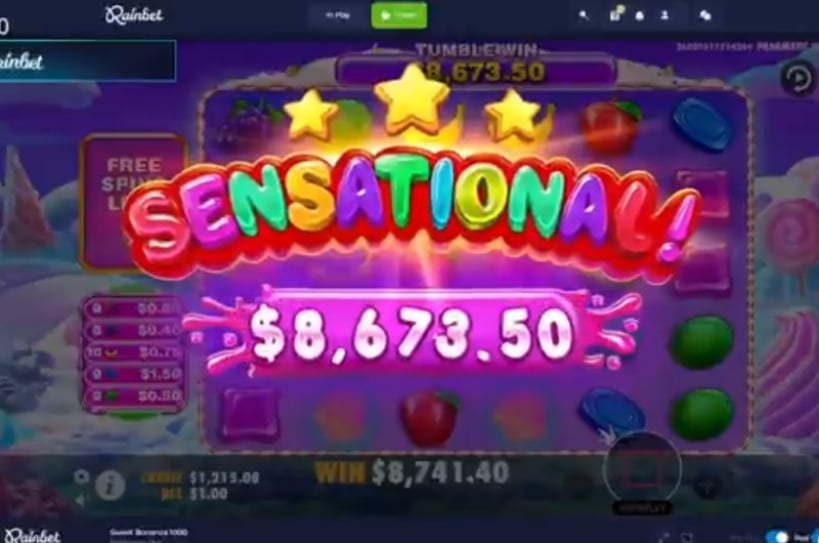
Task: Select the In Play tab
Action: click(x=338, y=15)
